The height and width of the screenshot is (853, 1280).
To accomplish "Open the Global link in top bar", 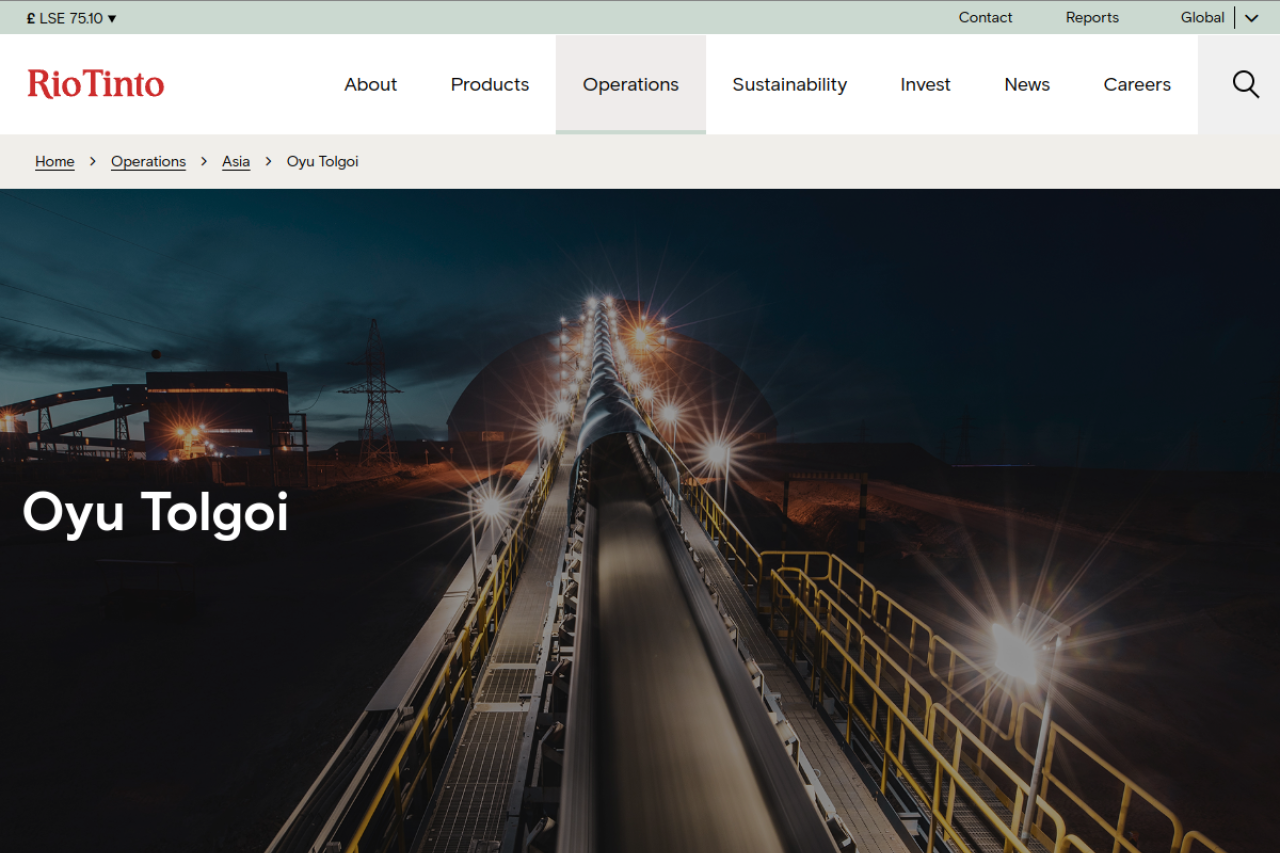I will [x=1202, y=18].
